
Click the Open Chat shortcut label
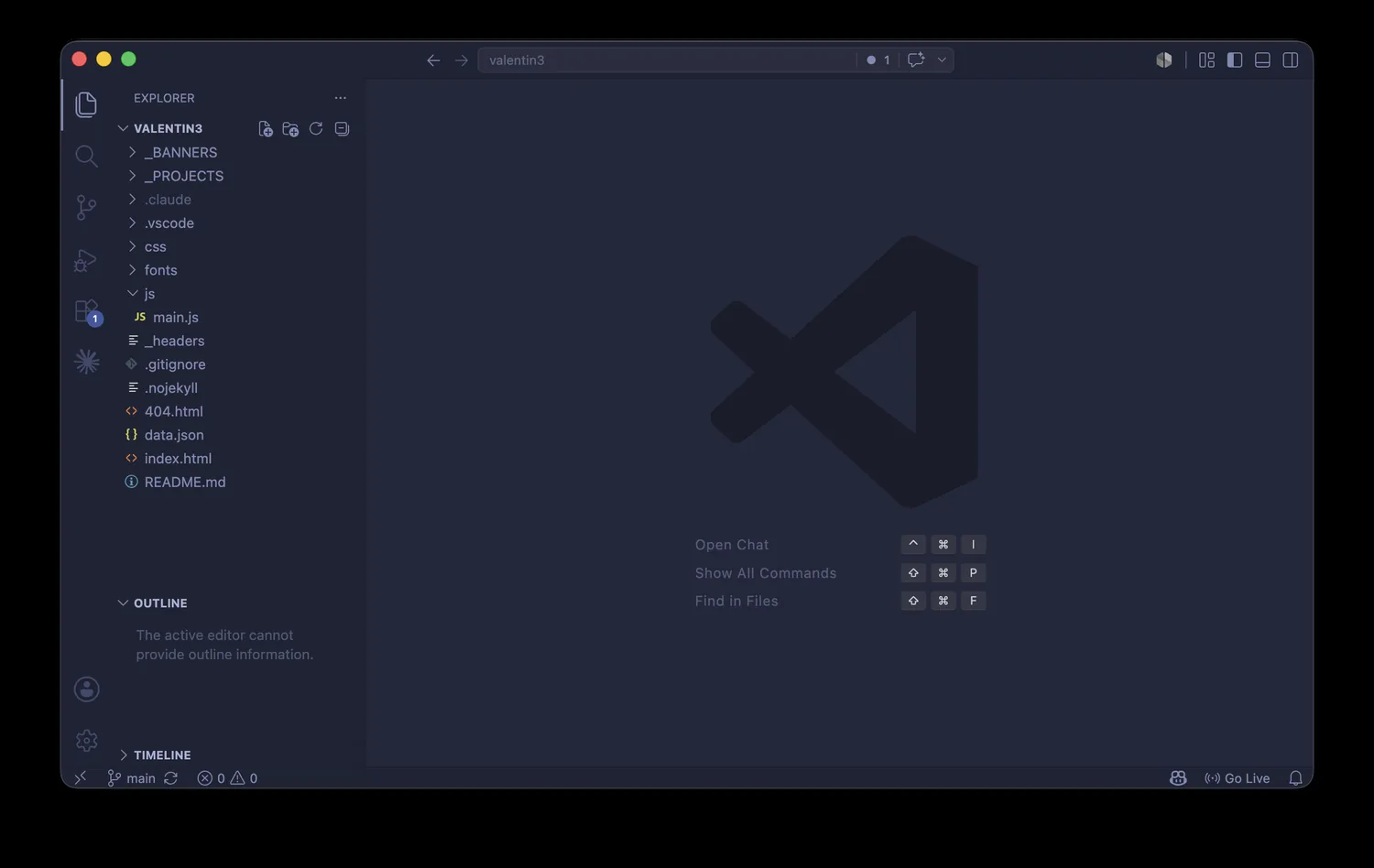coord(732,545)
